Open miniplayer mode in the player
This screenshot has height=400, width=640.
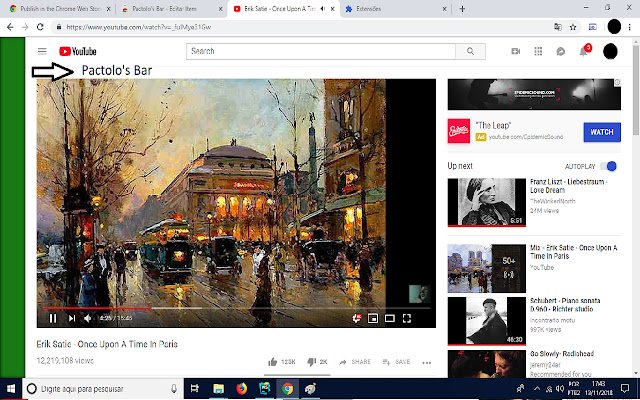(373, 318)
